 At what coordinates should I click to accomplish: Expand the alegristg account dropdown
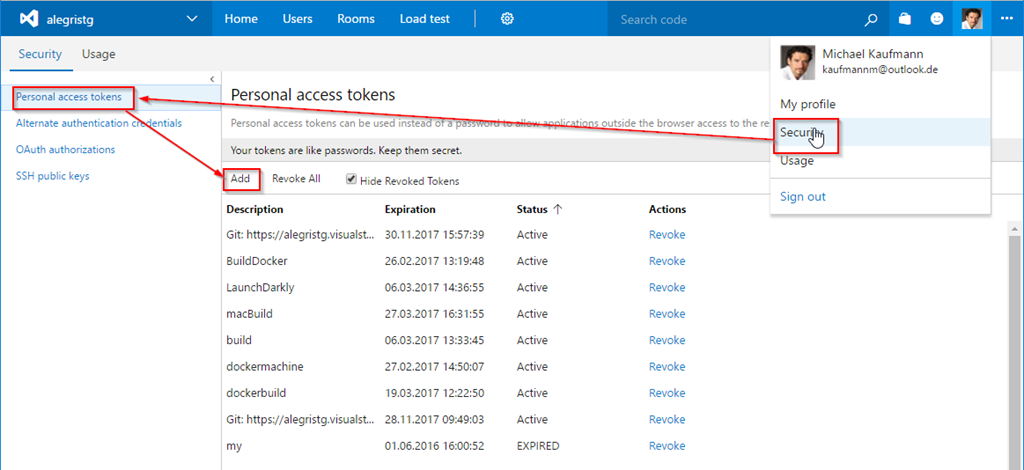pos(192,19)
